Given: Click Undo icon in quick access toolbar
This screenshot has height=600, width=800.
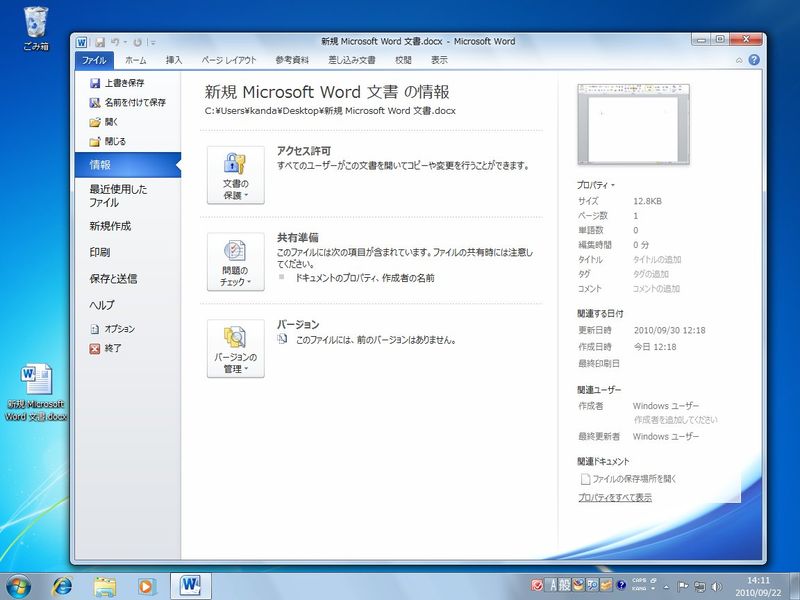Looking at the screenshot, I should click(116, 42).
